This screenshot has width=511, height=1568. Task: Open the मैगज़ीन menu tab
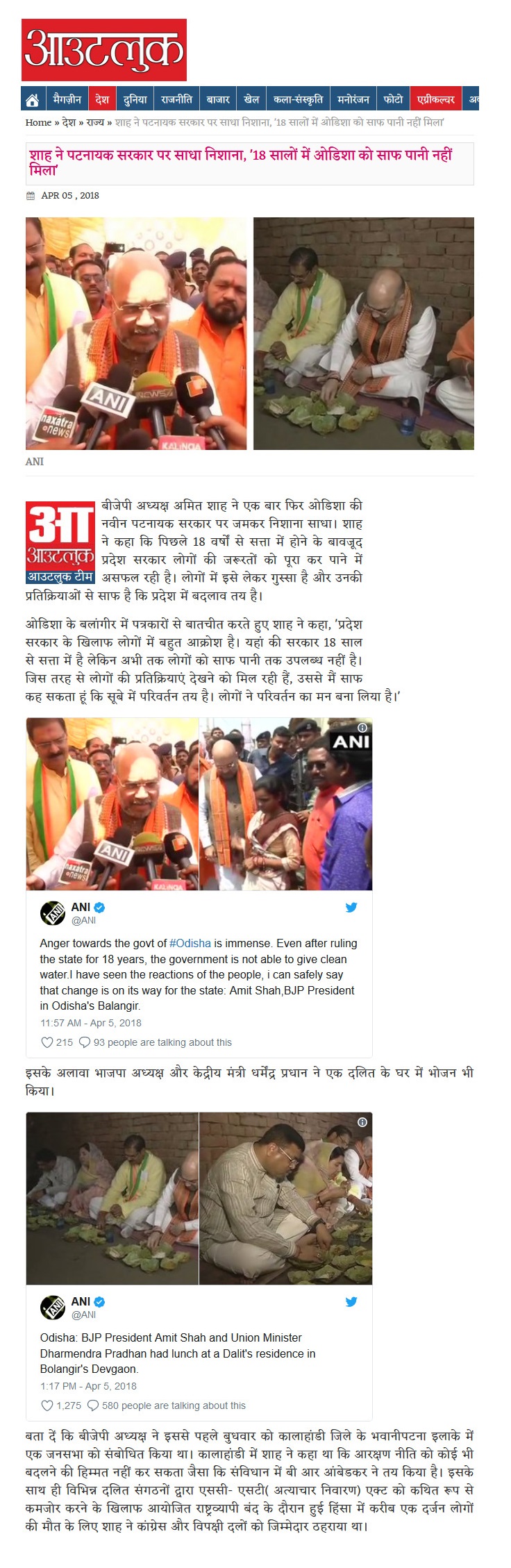click(x=67, y=99)
